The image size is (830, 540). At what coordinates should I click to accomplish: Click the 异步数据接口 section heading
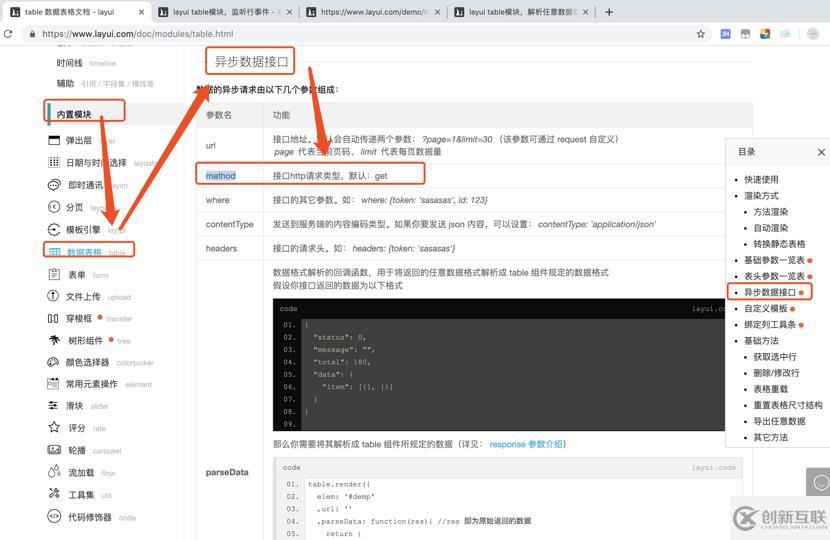coord(251,62)
